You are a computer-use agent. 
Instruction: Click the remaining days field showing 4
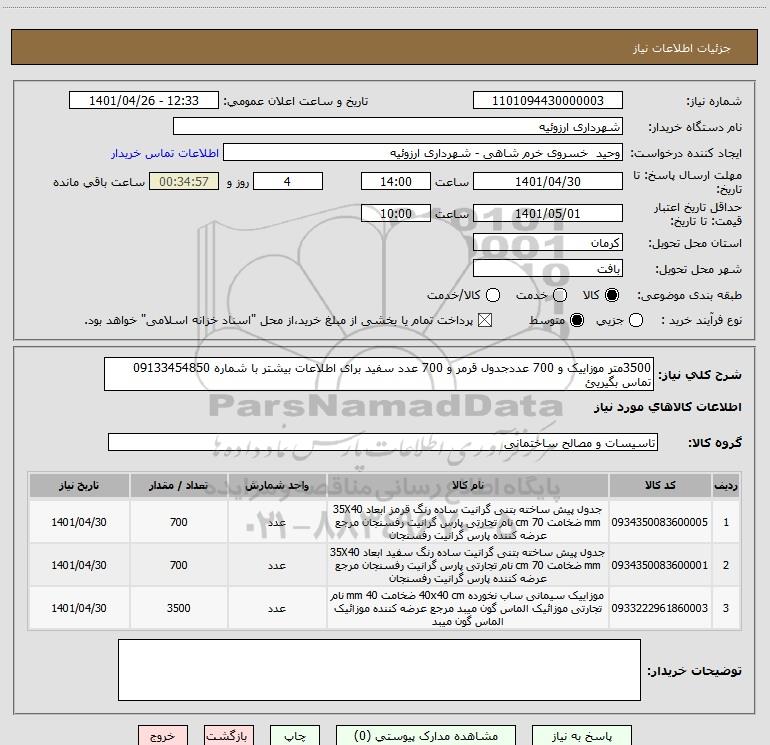[x=288, y=182]
